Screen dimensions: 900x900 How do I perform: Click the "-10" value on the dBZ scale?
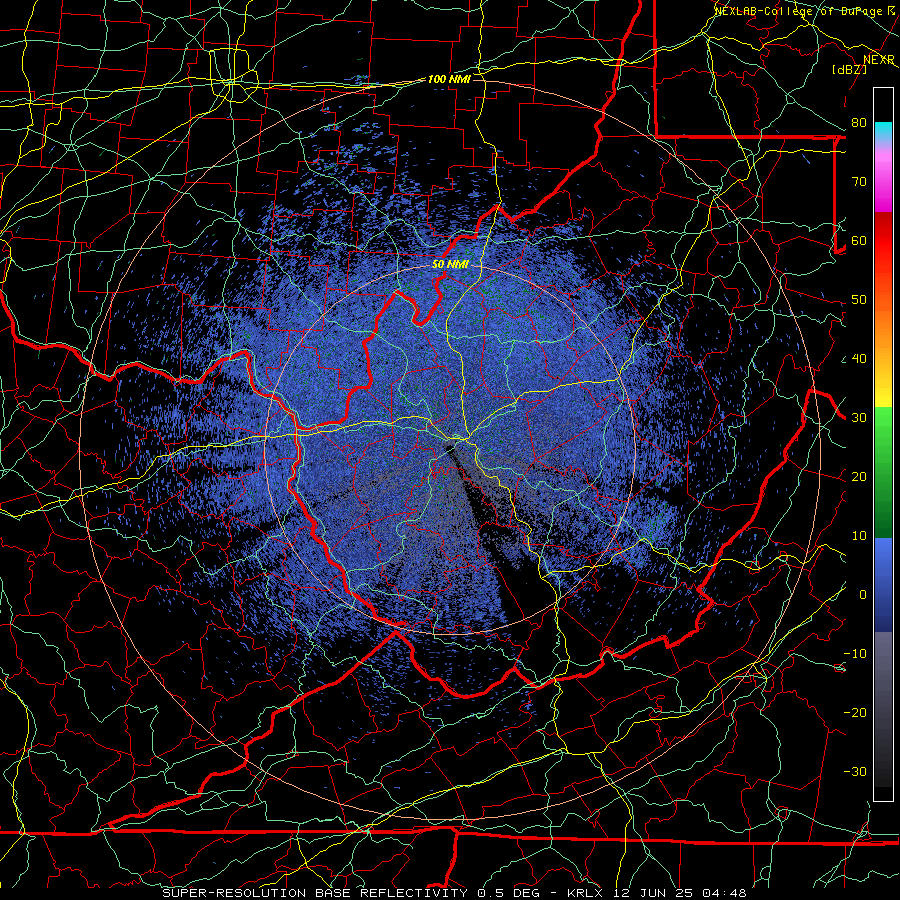pyautogui.click(x=855, y=654)
